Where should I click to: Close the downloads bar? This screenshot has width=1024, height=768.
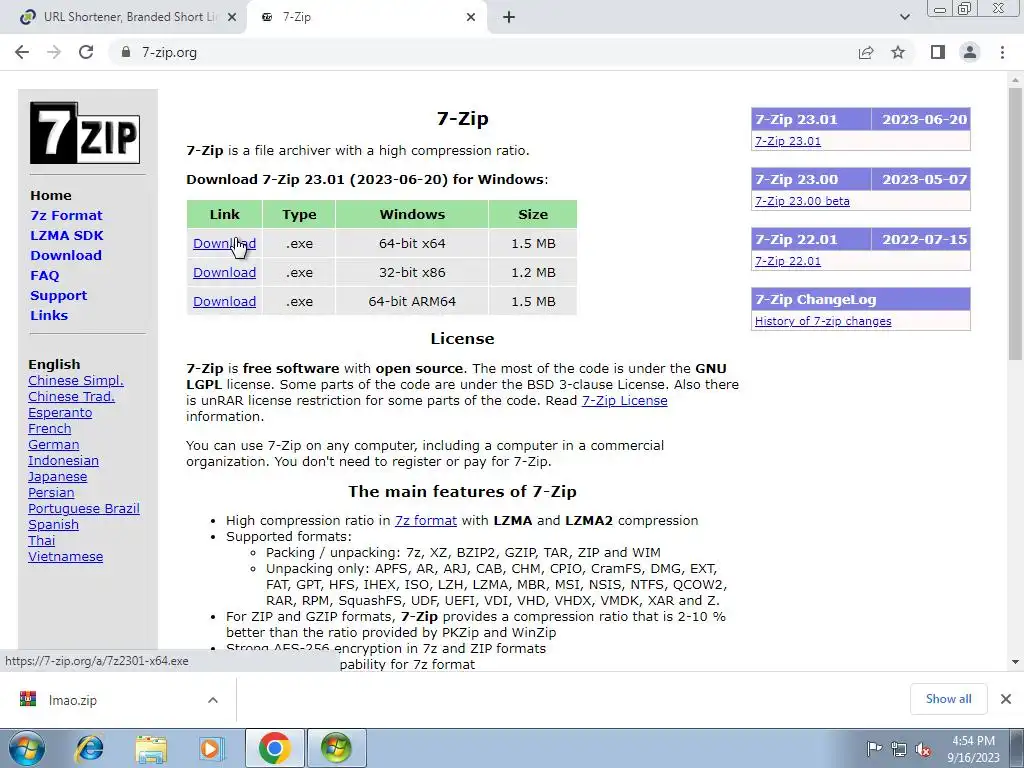(x=1006, y=699)
